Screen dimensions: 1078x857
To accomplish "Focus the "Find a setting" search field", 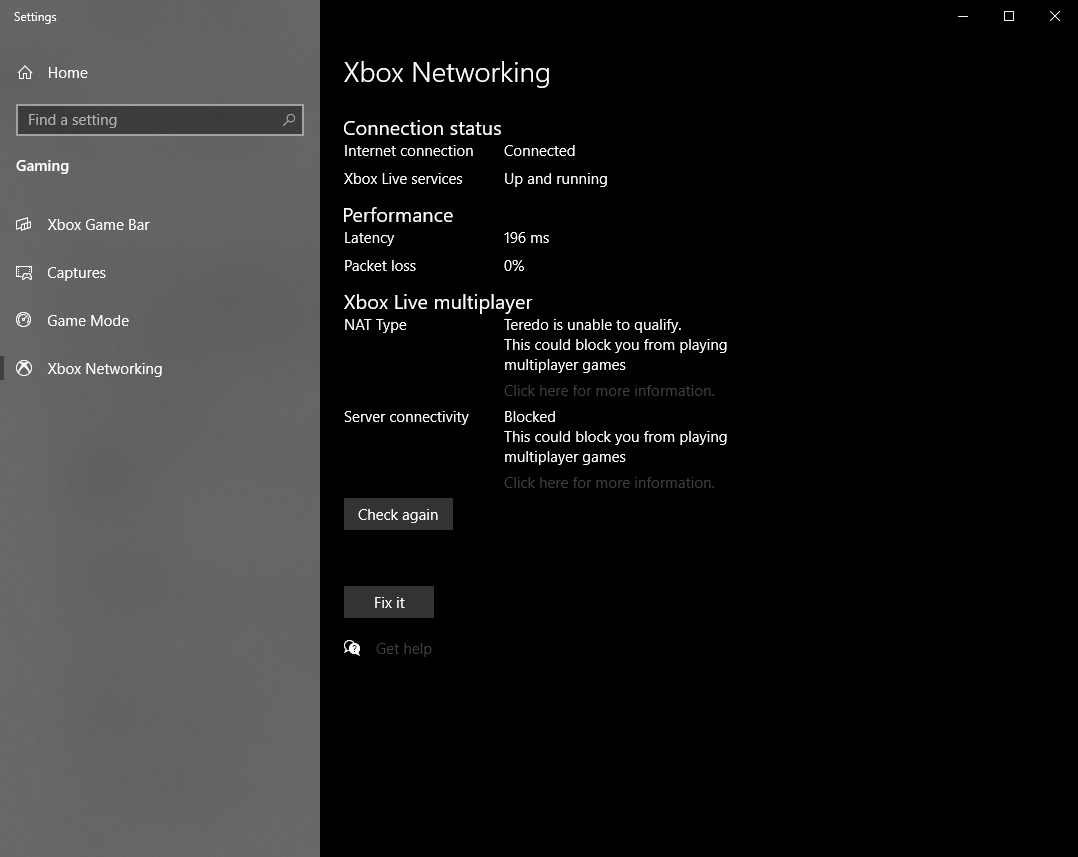I will [150, 120].
